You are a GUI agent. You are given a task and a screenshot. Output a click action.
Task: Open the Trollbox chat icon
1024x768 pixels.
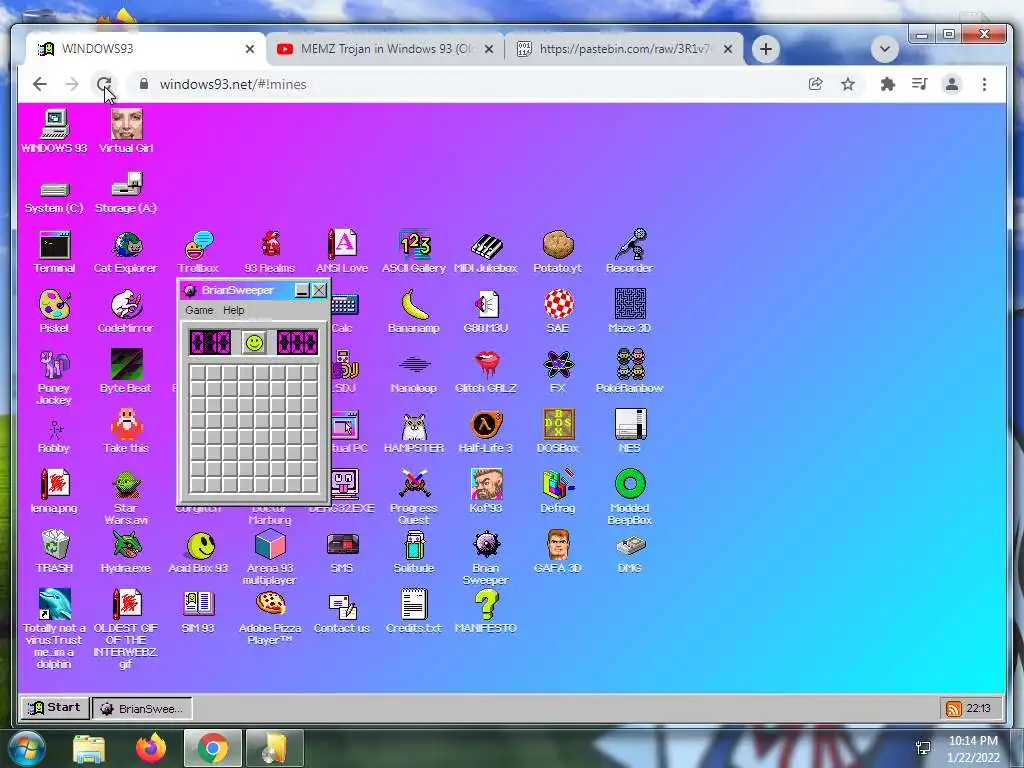pyautogui.click(x=198, y=251)
